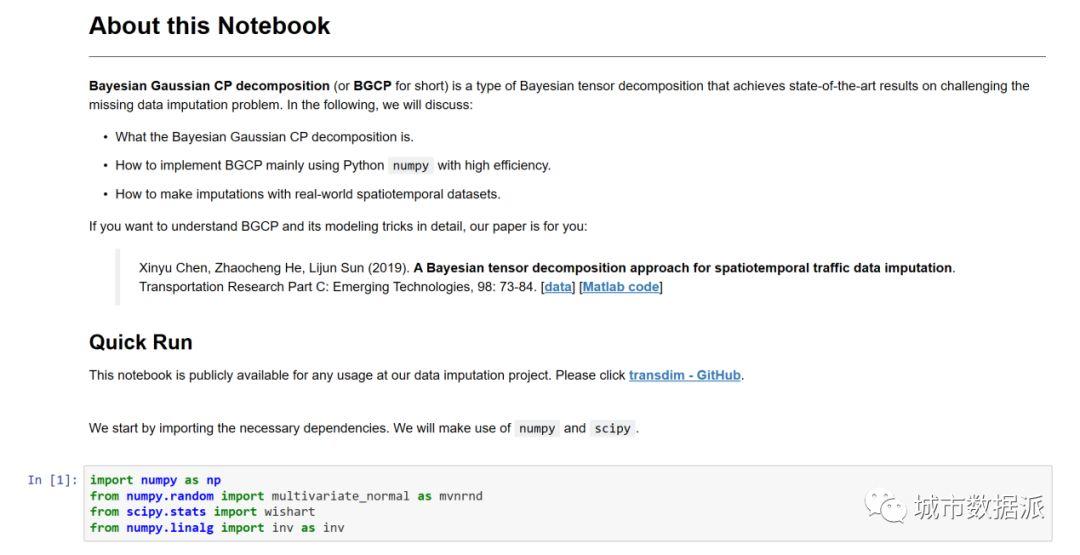Screen dimensions: 1080x555
Task: Click the bold Bayesian Gaussian CP decomposition text
Action: click(209, 86)
